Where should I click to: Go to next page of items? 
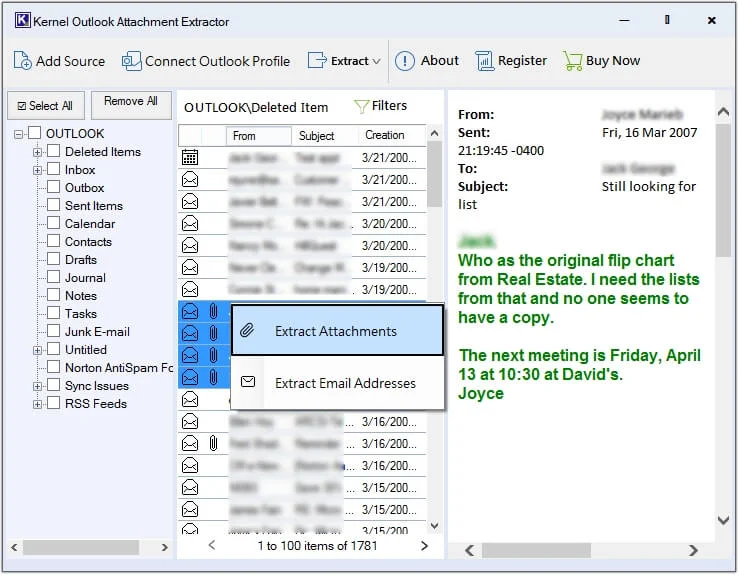pos(424,546)
